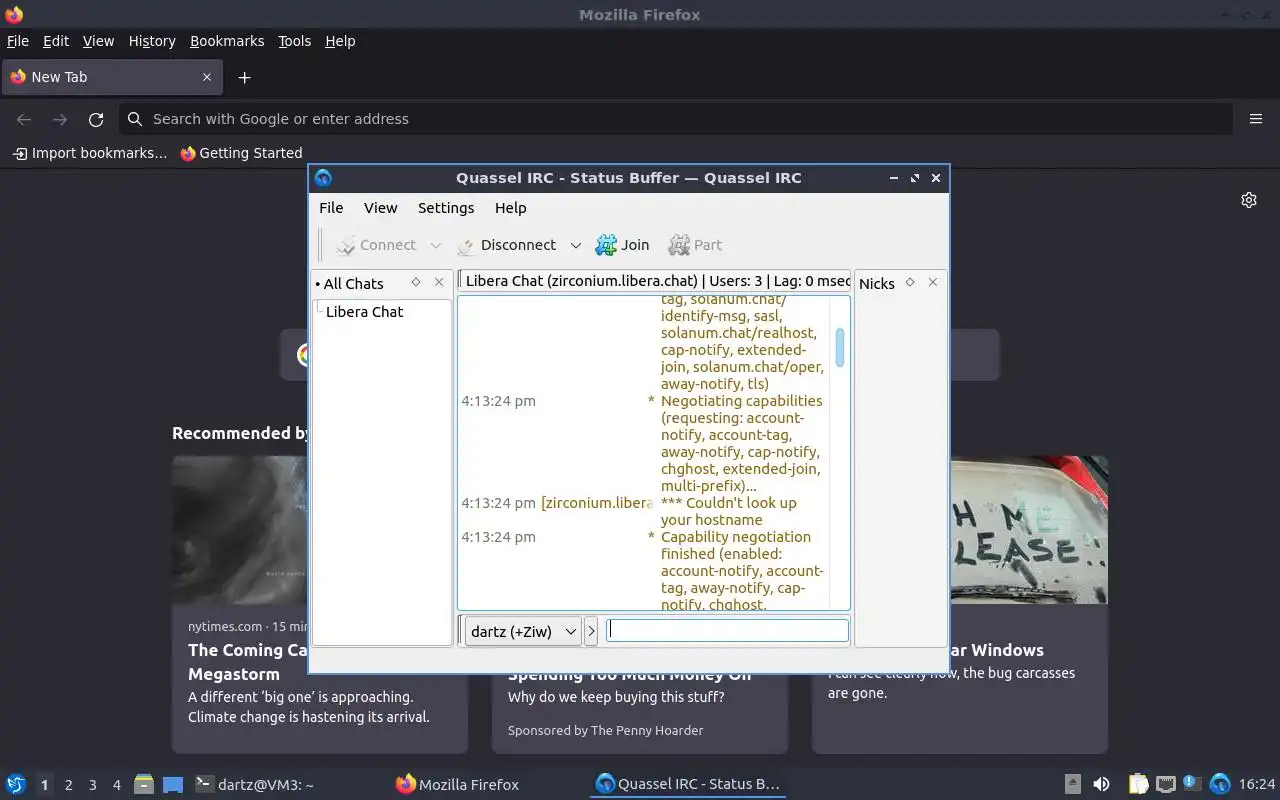Image resolution: width=1280 pixels, height=800 pixels.
Task: Click the Quassel title bar icon
Action: [323, 178]
